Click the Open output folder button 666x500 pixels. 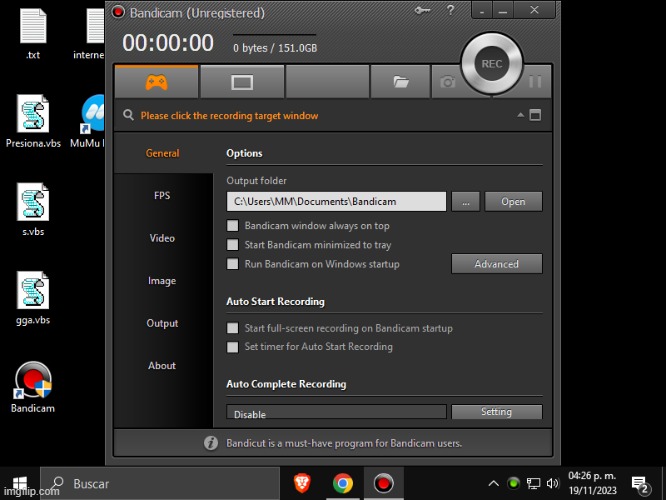513,201
